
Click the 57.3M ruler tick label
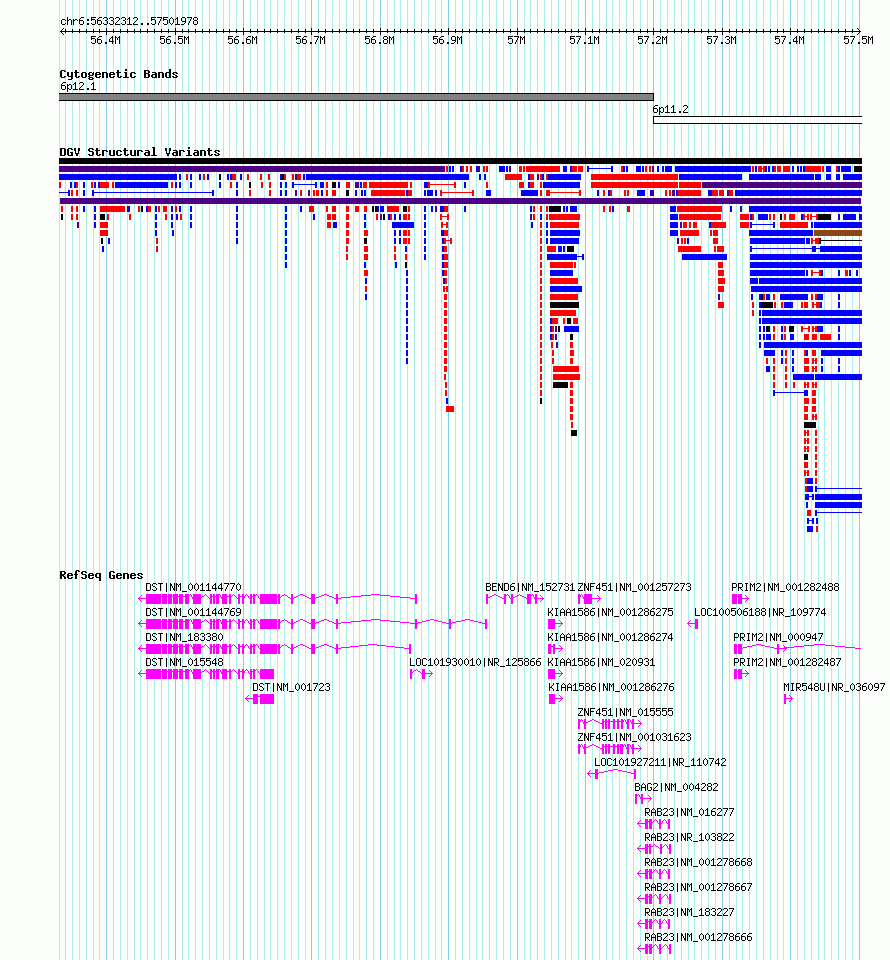click(x=721, y=40)
